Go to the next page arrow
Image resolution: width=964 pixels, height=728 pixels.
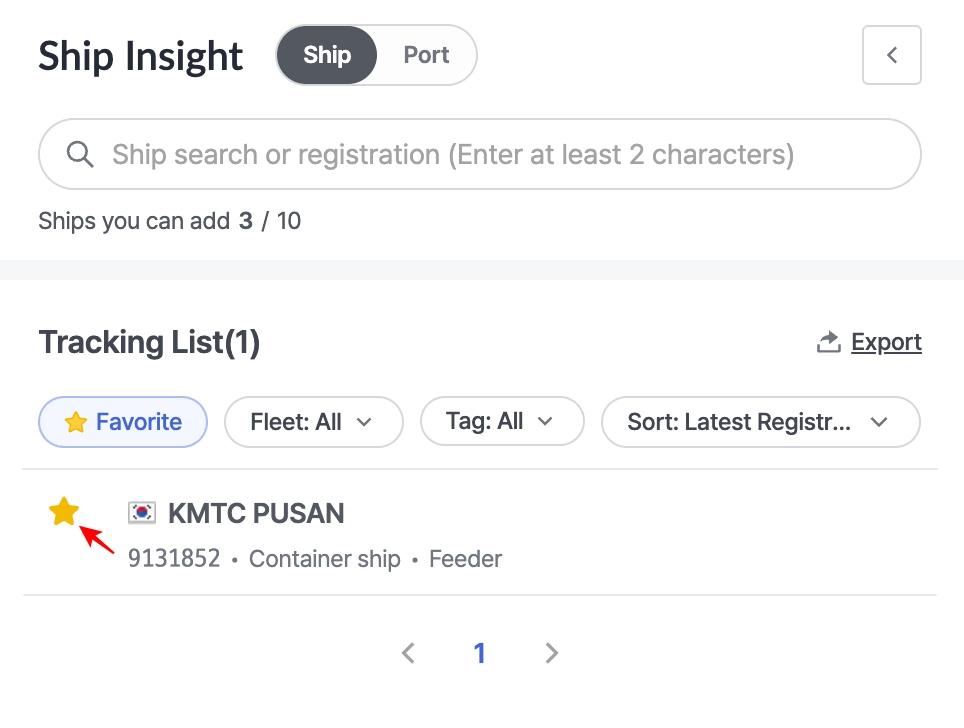click(552, 654)
